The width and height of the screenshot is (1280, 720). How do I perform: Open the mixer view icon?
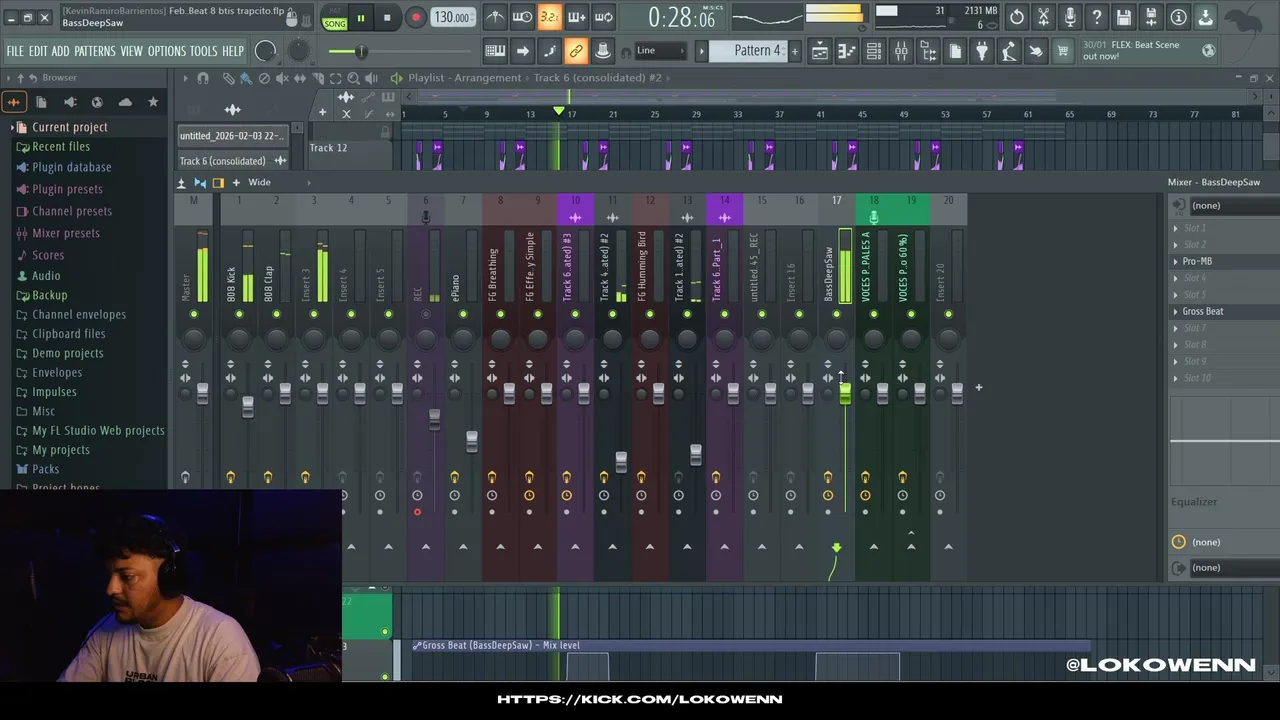(x=901, y=51)
